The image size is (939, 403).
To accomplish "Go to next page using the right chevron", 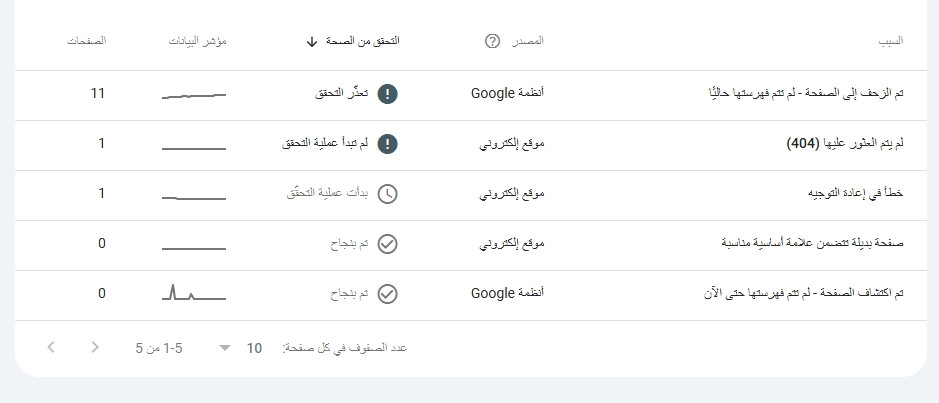I will 95,348.
